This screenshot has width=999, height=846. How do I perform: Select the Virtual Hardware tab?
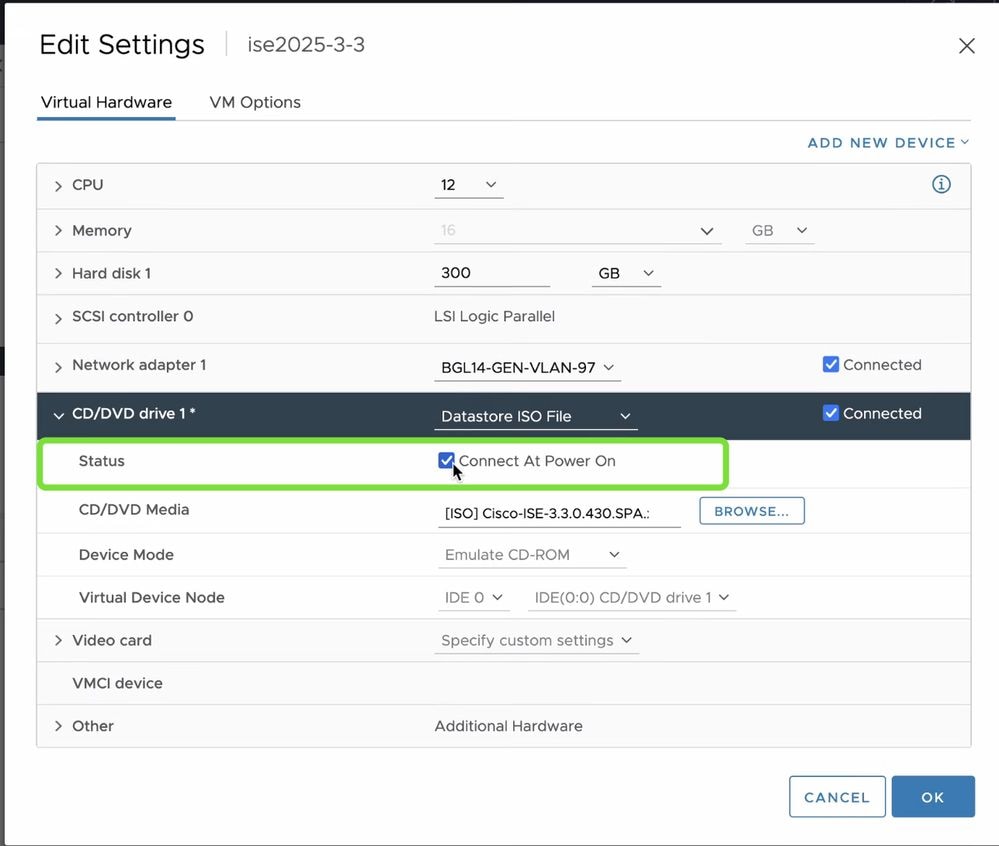pyautogui.click(x=106, y=102)
